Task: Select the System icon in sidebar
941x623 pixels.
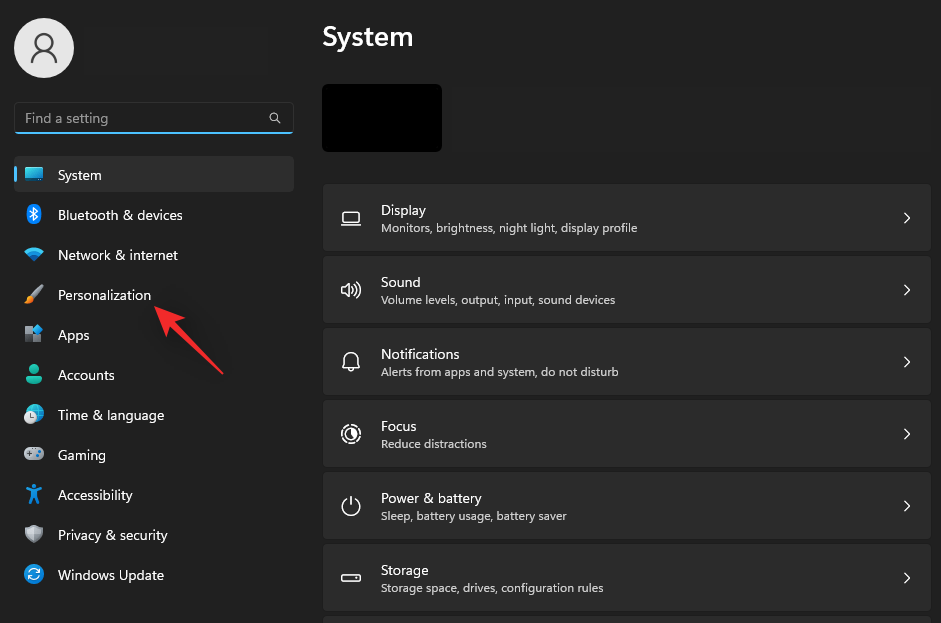Action: tap(33, 175)
